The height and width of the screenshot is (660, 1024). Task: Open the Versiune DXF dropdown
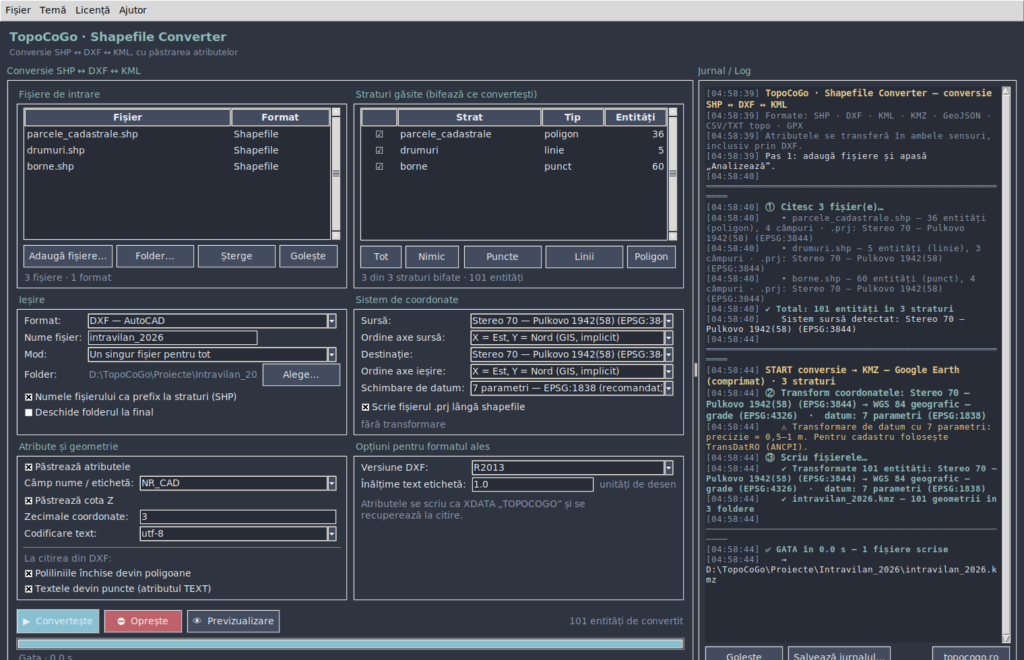tap(572, 467)
